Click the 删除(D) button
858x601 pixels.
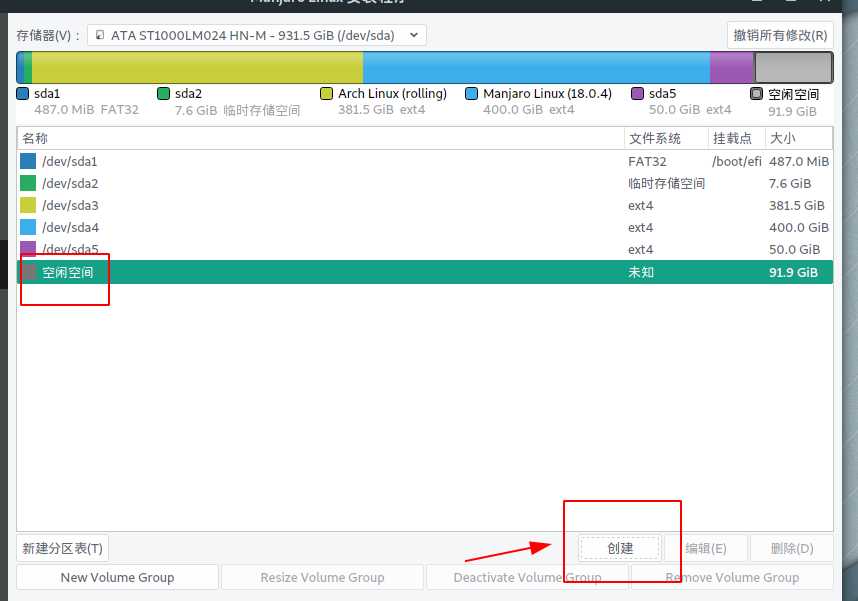pyautogui.click(x=792, y=548)
